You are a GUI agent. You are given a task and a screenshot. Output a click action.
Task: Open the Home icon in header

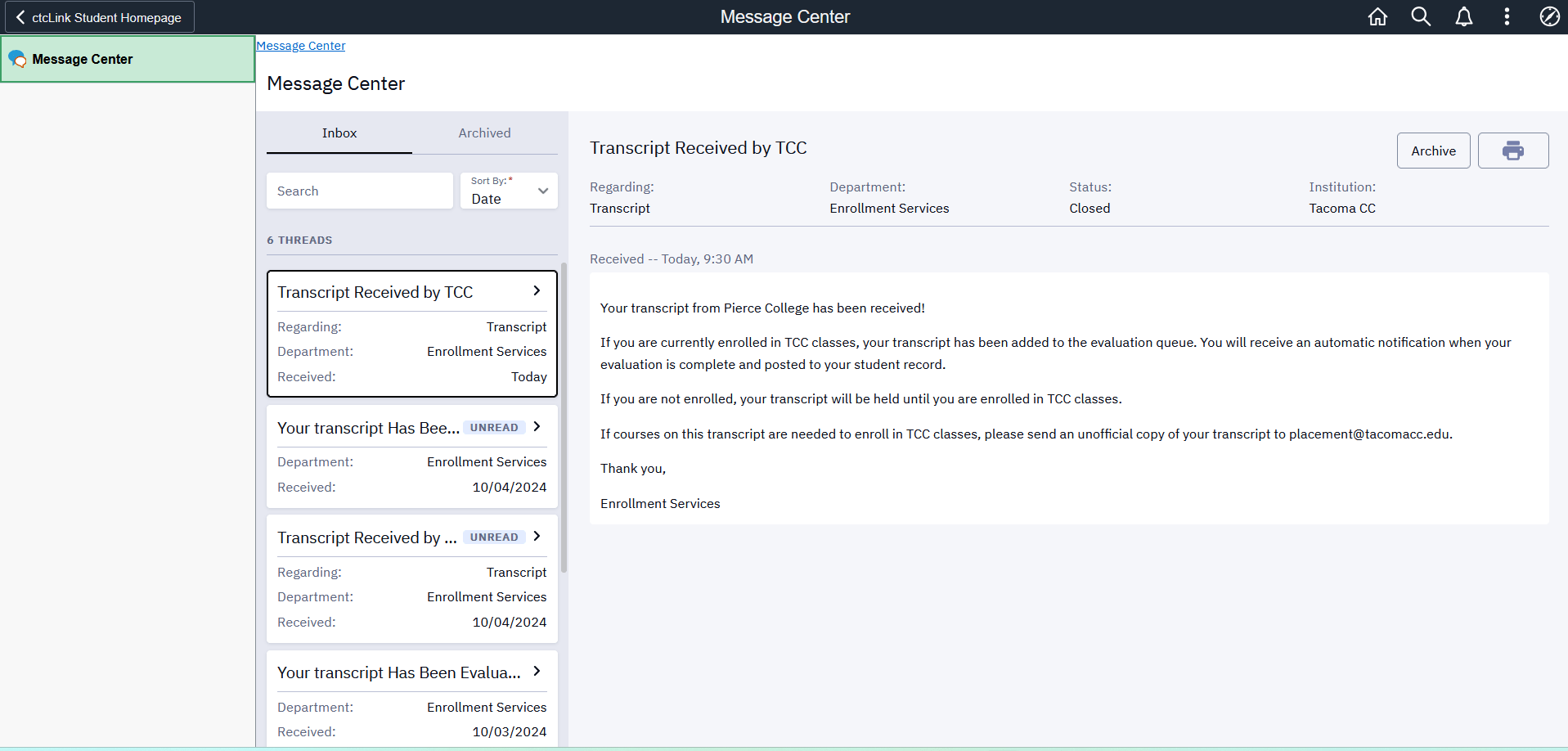pyautogui.click(x=1377, y=16)
